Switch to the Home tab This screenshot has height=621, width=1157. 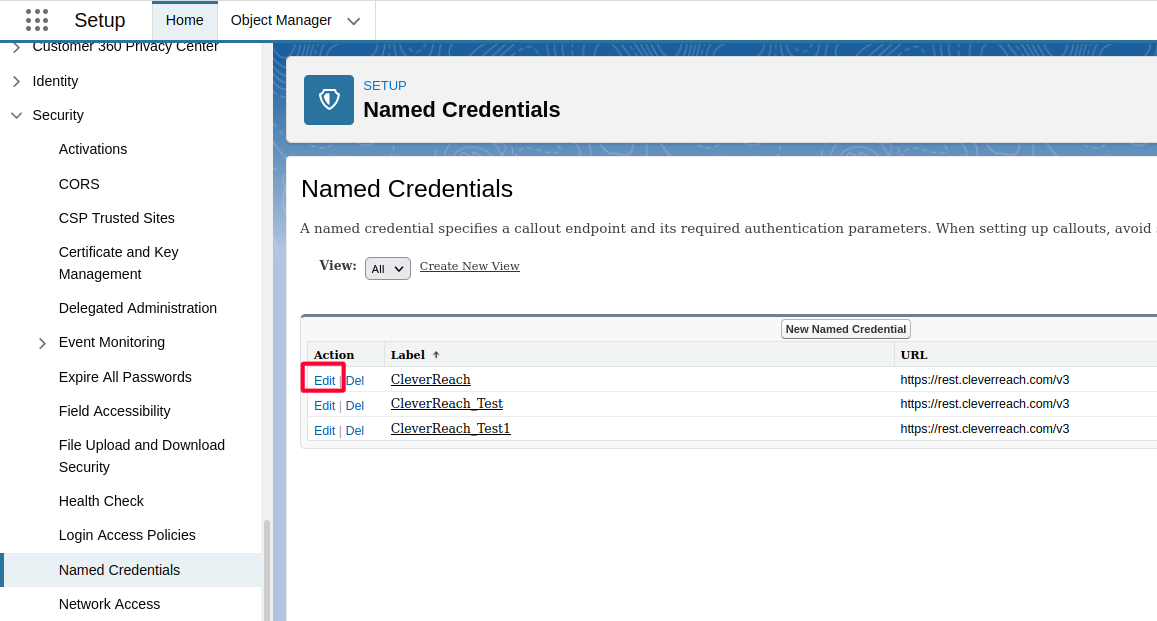click(184, 21)
